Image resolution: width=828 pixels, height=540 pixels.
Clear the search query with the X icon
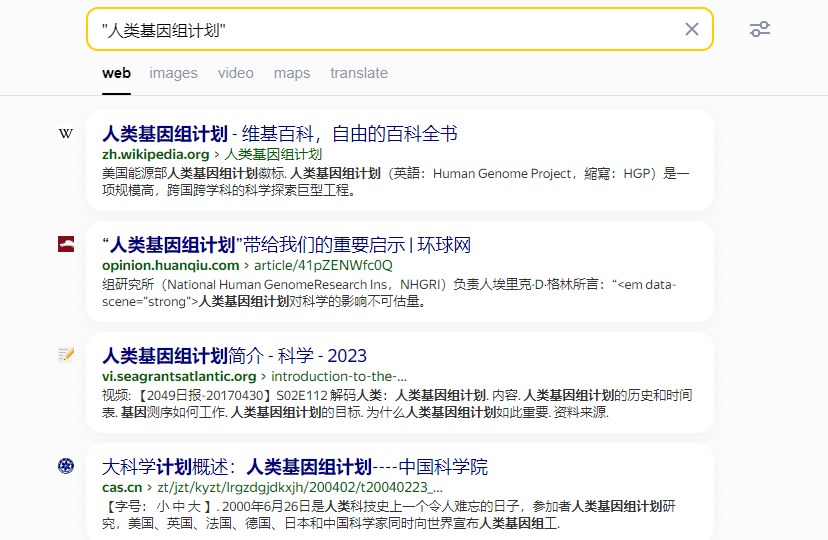tap(692, 29)
